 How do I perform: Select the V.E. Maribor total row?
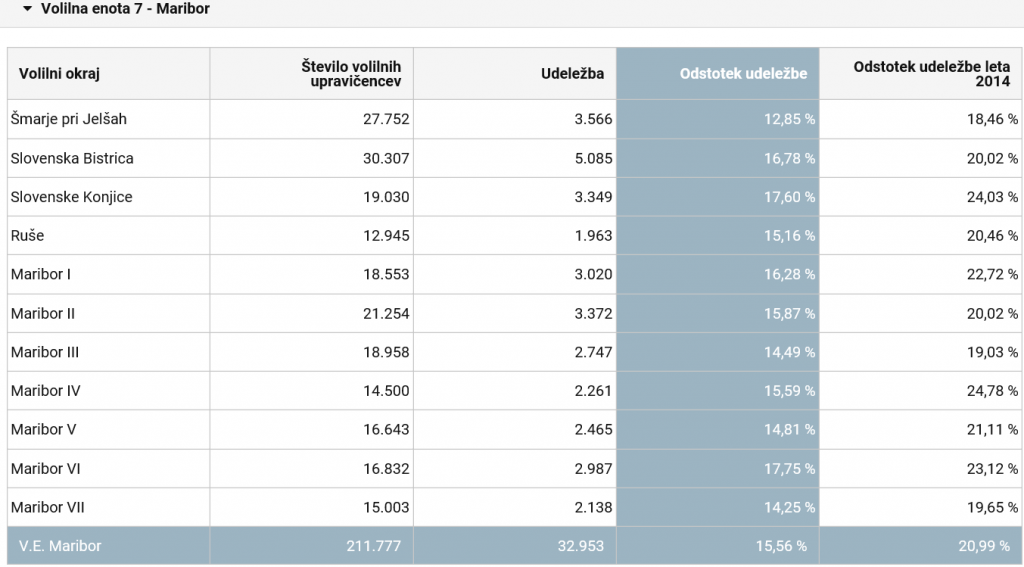point(515,546)
